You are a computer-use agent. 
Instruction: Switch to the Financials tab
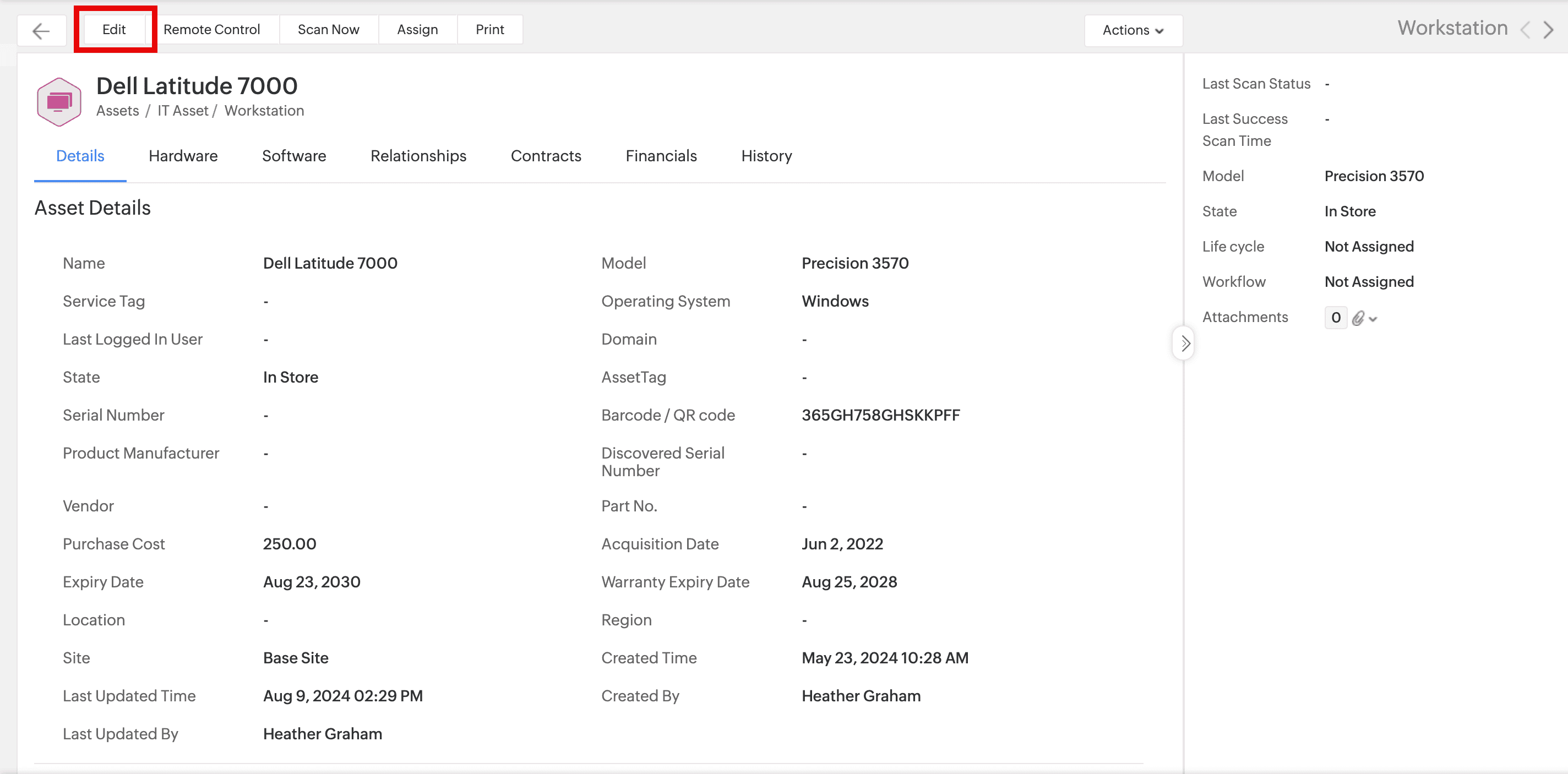point(661,156)
